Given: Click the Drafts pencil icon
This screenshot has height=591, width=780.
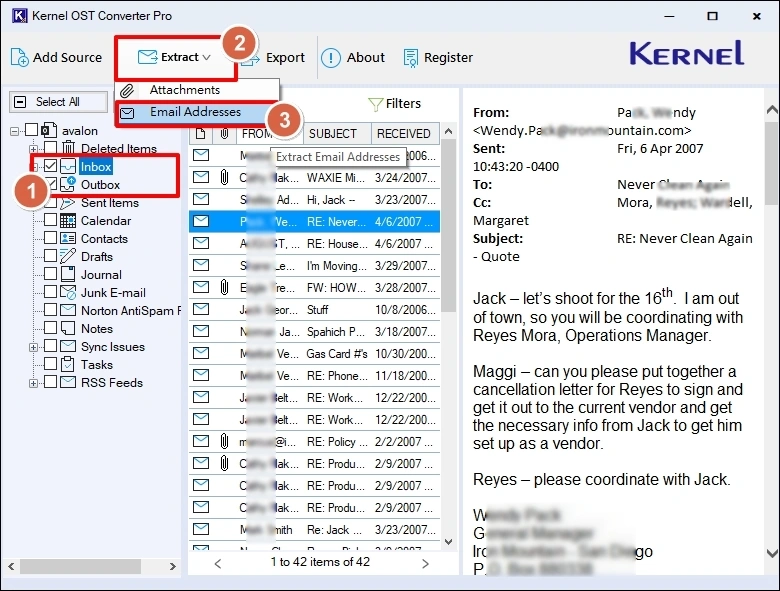Looking at the screenshot, I should click(68, 256).
